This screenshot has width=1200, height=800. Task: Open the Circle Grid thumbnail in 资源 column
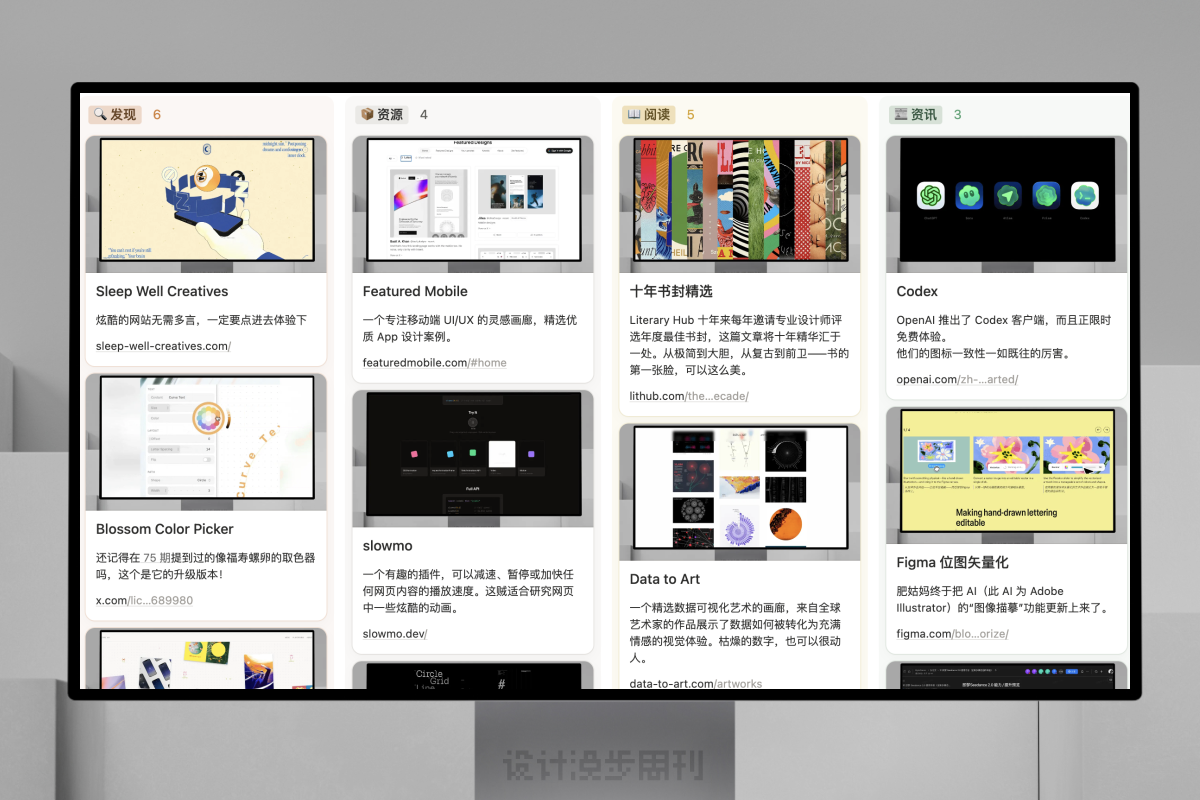coord(473,675)
